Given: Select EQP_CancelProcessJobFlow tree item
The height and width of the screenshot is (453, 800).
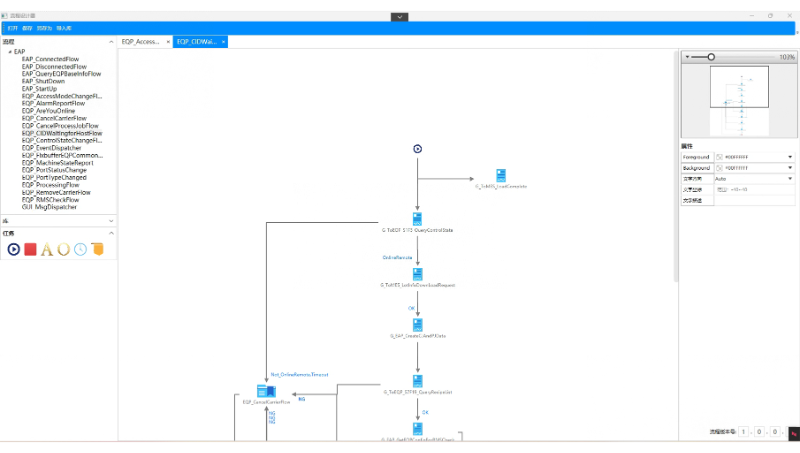Looking at the screenshot, I should point(60,125).
